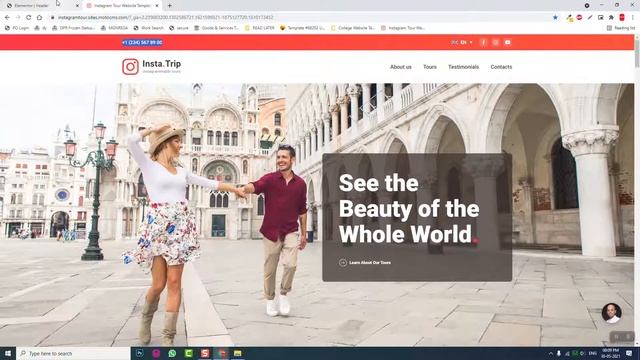
Task: Open the Extensions puzzle icon
Action: click(x=611, y=18)
